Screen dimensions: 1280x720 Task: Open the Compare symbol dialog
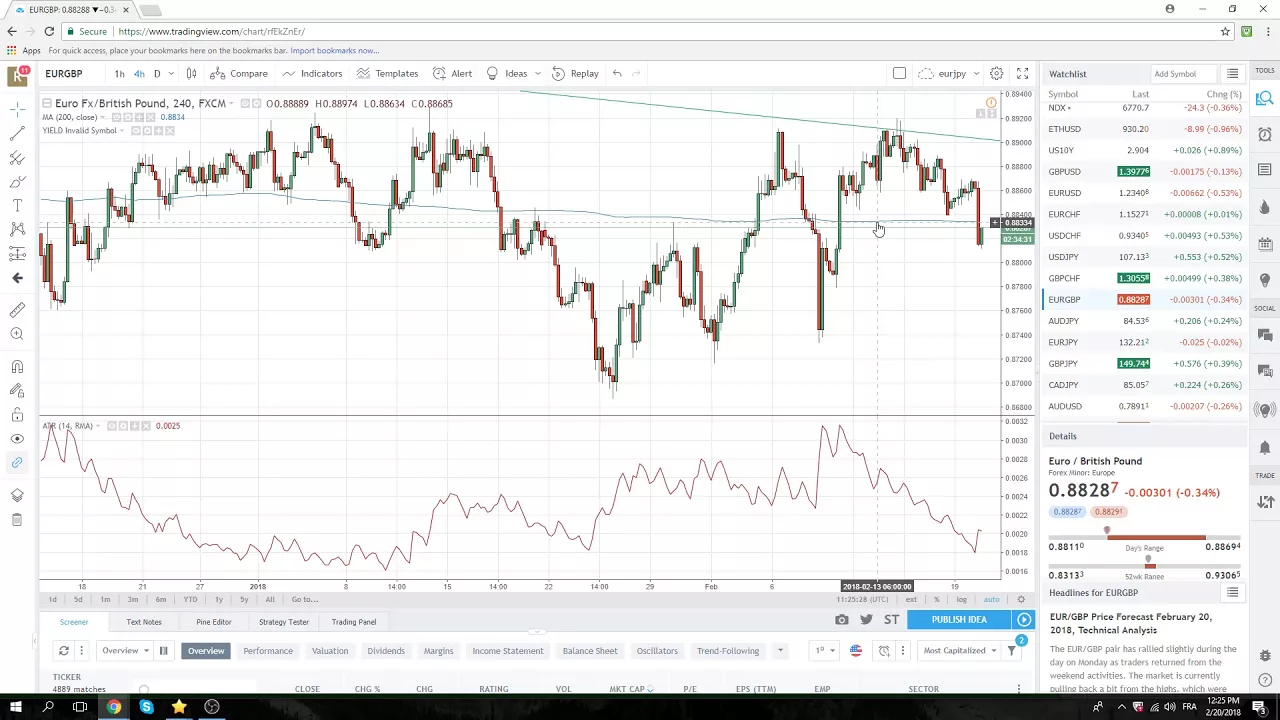(239, 73)
